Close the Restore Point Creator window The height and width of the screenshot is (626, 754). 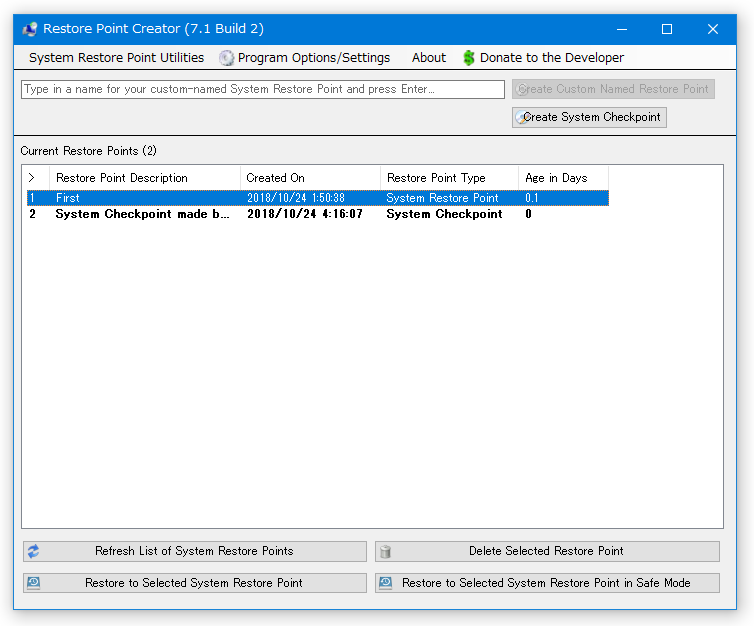[713, 29]
